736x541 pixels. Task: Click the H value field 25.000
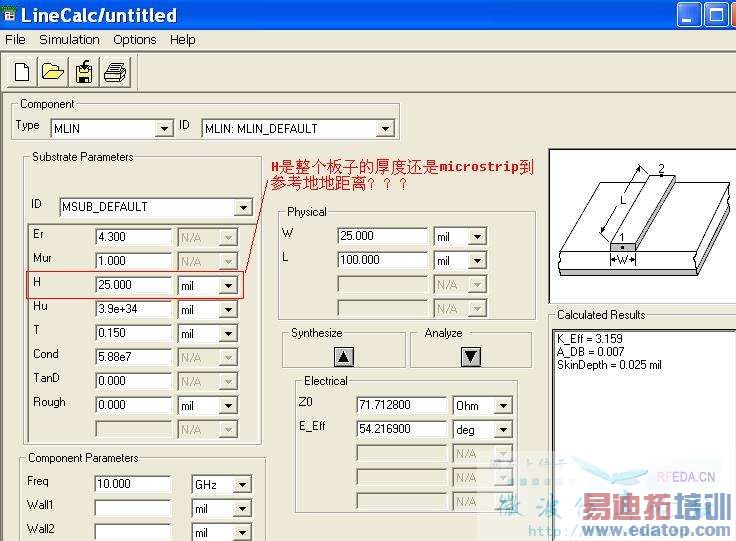coord(133,285)
